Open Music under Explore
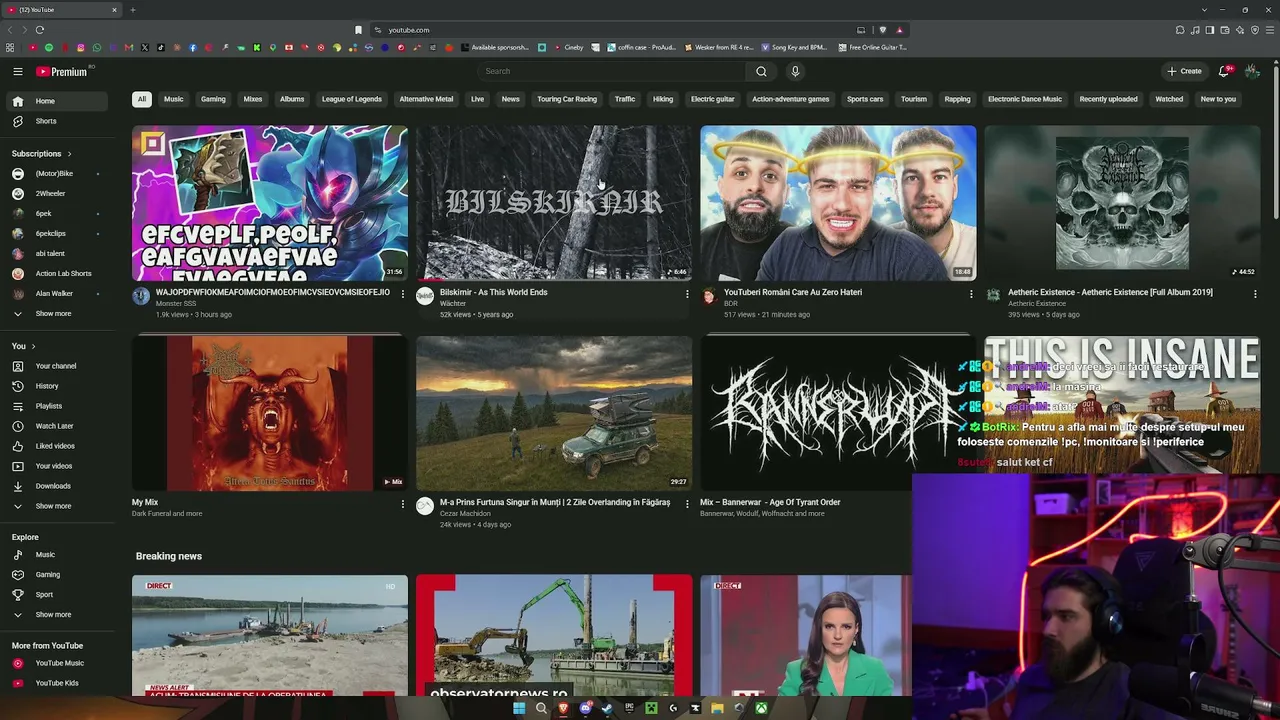This screenshot has width=1280, height=720. click(56, 555)
